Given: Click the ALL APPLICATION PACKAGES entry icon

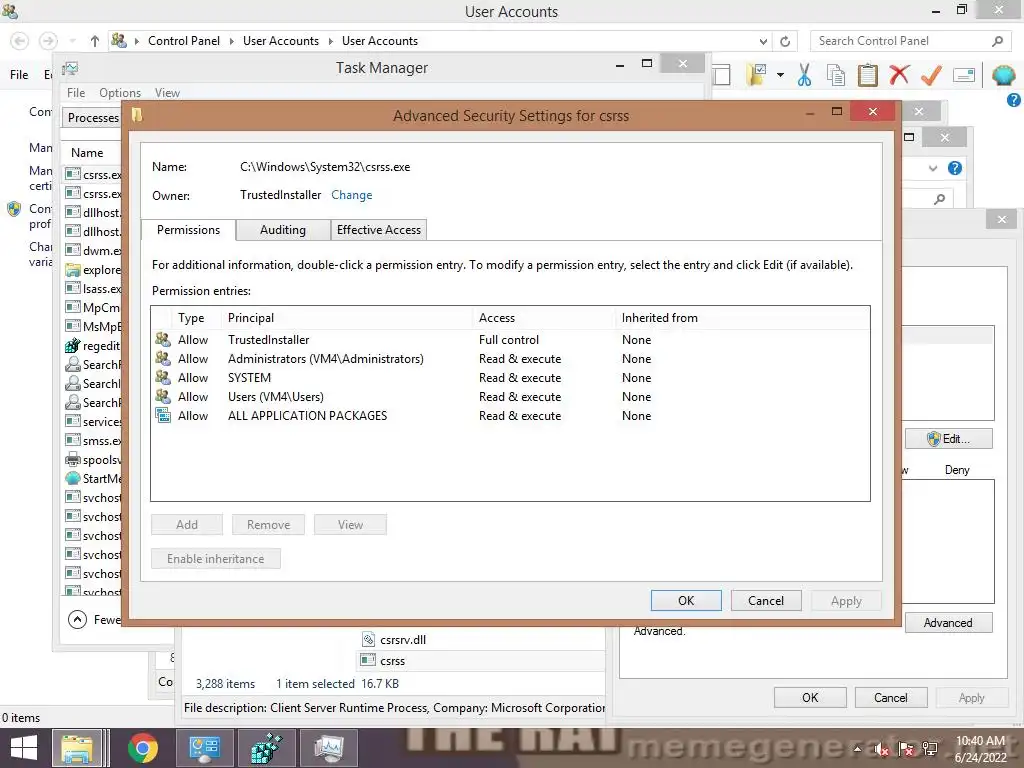Looking at the screenshot, I should click(163, 415).
